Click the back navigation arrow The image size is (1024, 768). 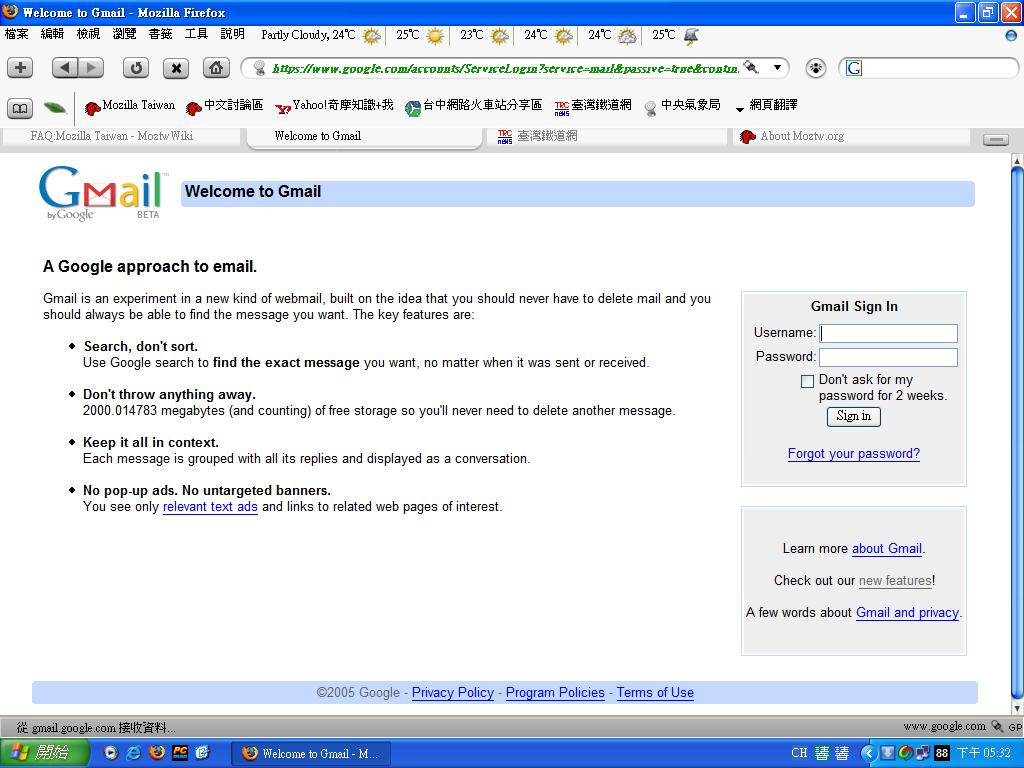point(65,68)
